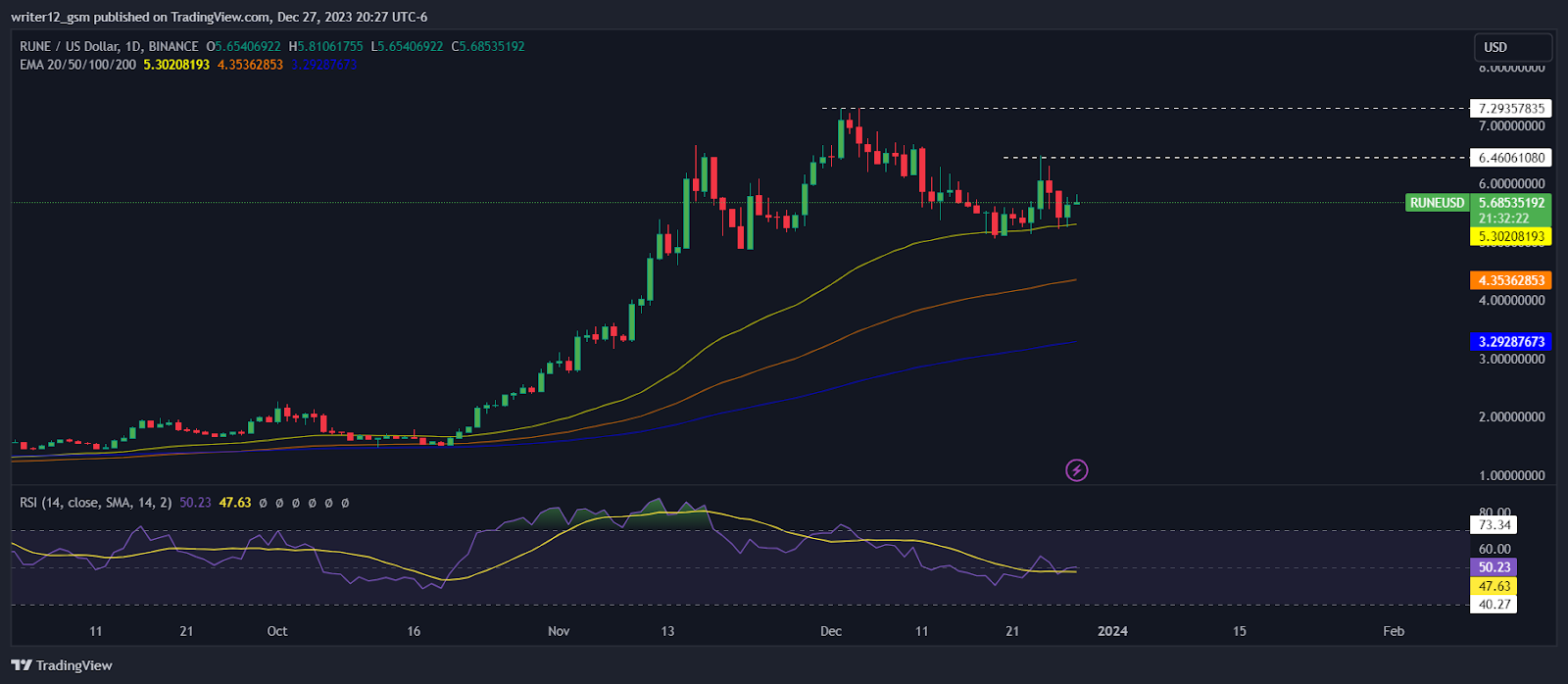Image resolution: width=1568 pixels, height=684 pixels.
Task: Click the 47.63 yellow RSI scale label
Action: click(x=1494, y=586)
